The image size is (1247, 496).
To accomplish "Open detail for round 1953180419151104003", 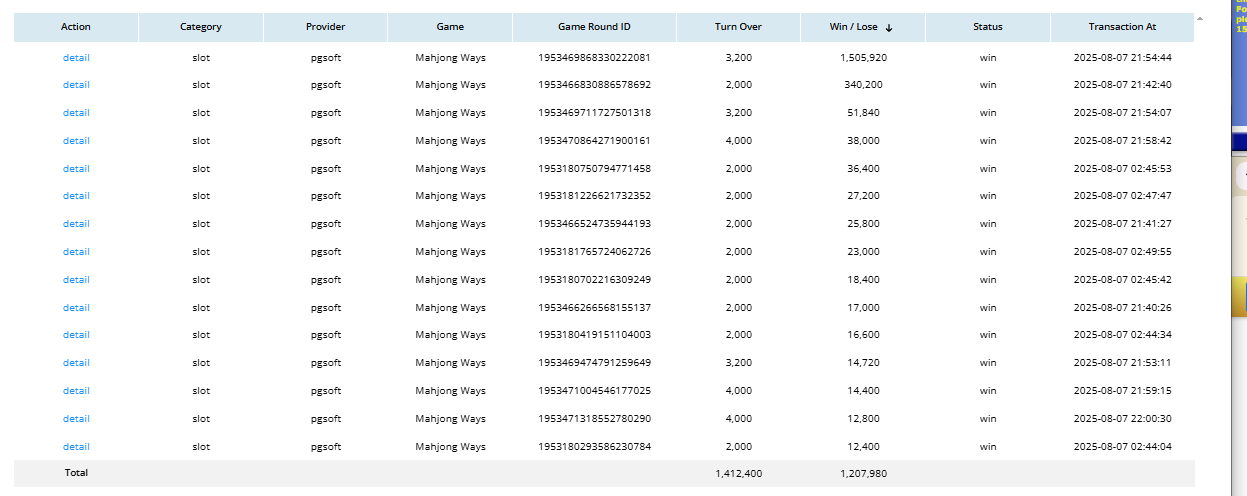I will tap(76, 335).
